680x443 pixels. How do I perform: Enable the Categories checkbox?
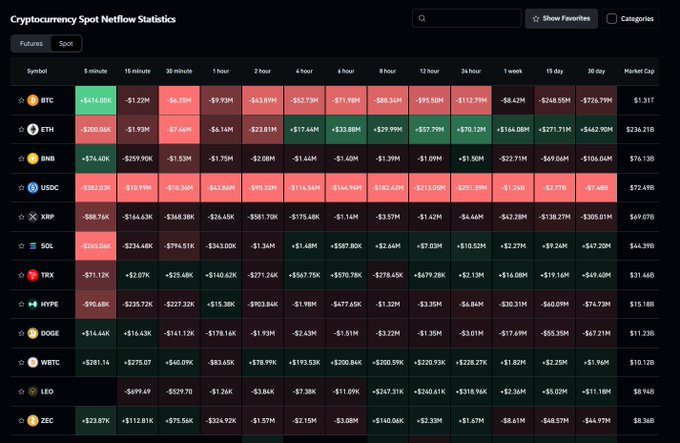pyautogui.click(x=611, y=19)
